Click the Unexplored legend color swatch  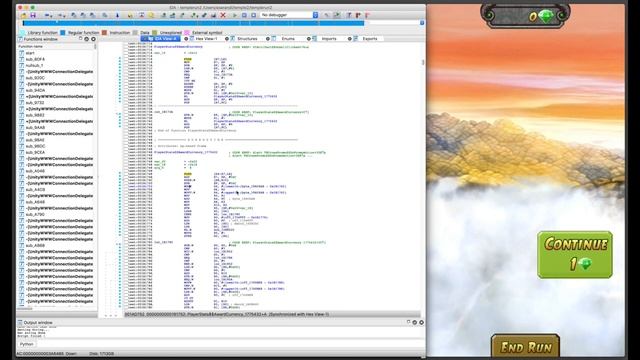pyautogui.click(x=154, y=33)
